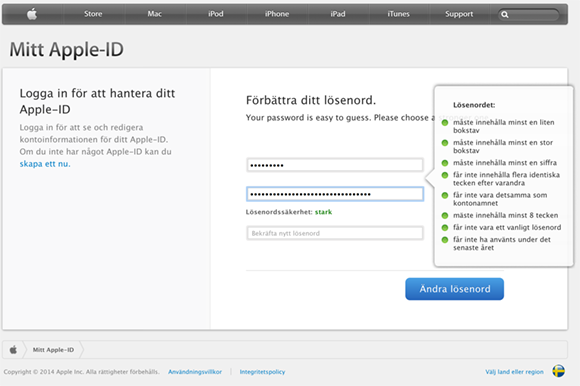
Task: Click 'får inte vara ett vanligt lösenord' text
Action: coord(507,227)
